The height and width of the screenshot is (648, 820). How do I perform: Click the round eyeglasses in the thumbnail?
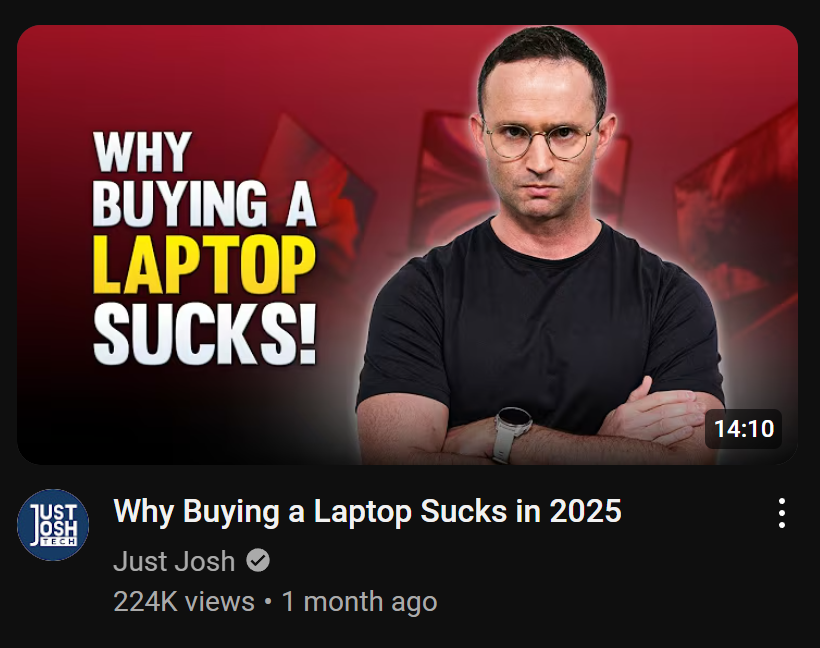point(541,140)
